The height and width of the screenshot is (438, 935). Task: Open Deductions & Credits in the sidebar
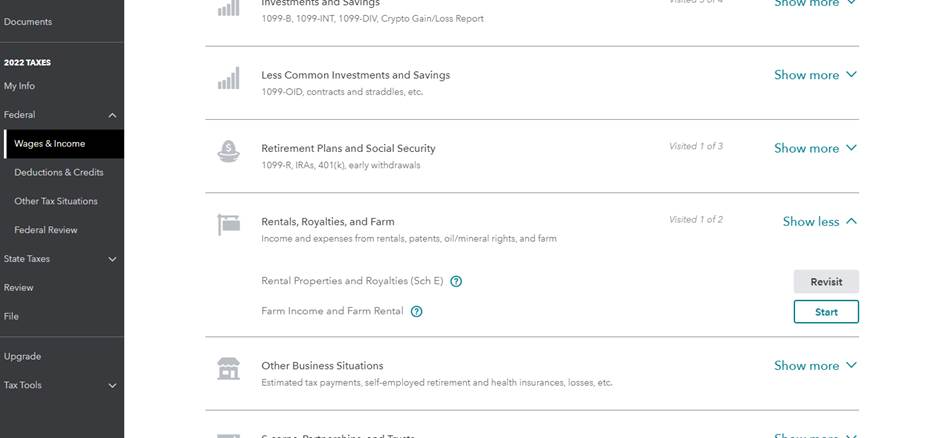pos(59,172)
